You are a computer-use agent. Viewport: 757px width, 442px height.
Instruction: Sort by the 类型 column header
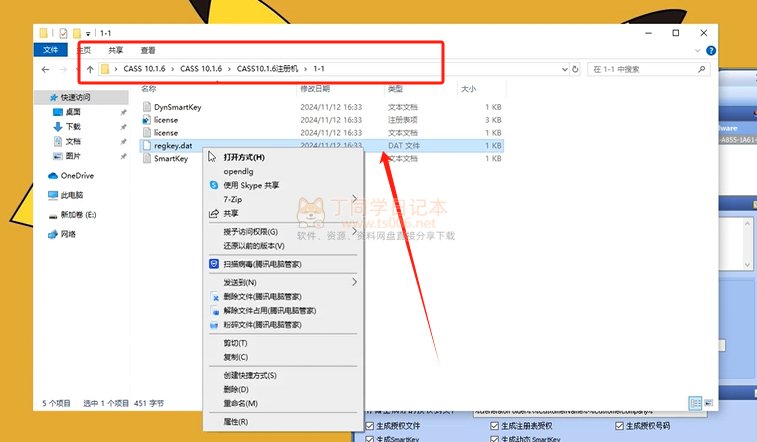[x=395, y=89]
